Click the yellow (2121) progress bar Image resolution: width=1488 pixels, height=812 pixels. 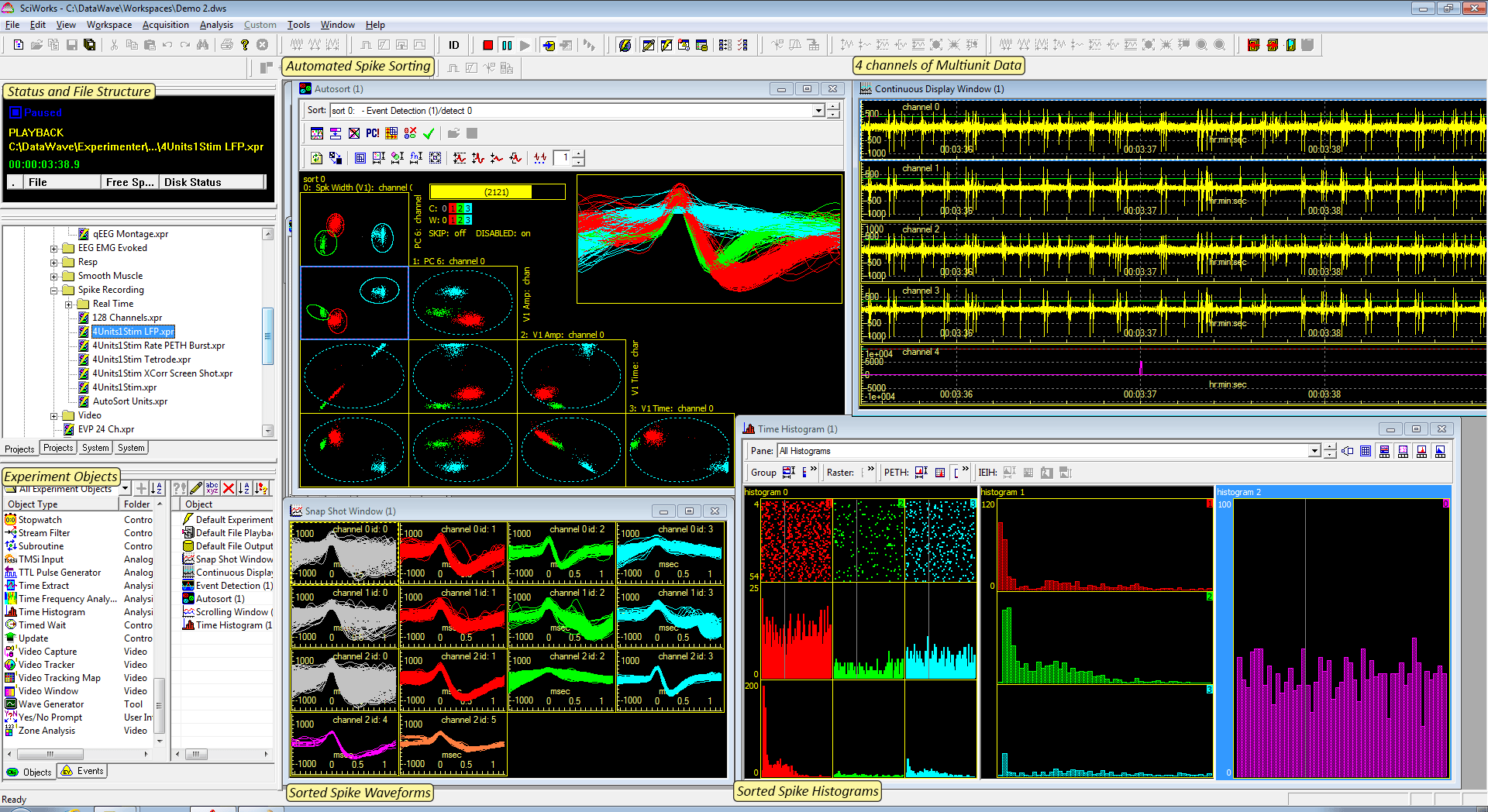coord(496,192)
